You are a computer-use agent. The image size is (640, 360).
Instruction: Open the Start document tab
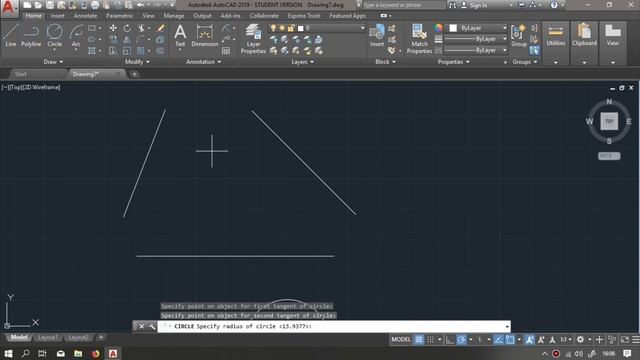pos(21,74)
